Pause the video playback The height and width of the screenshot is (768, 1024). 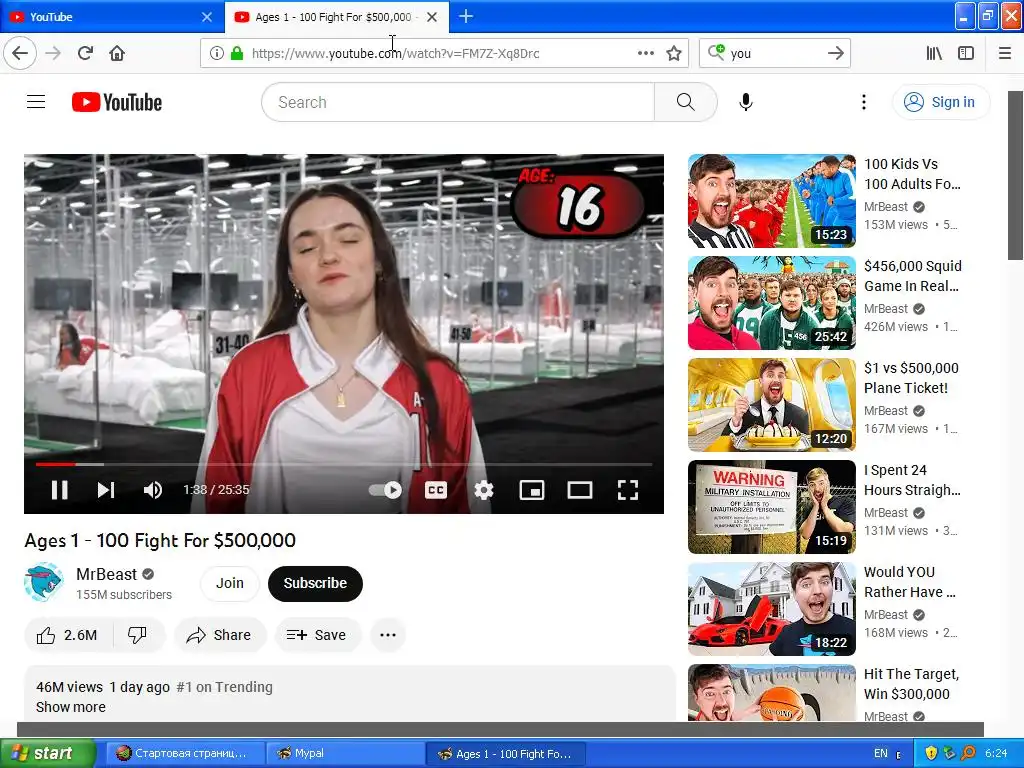(59, 490)
